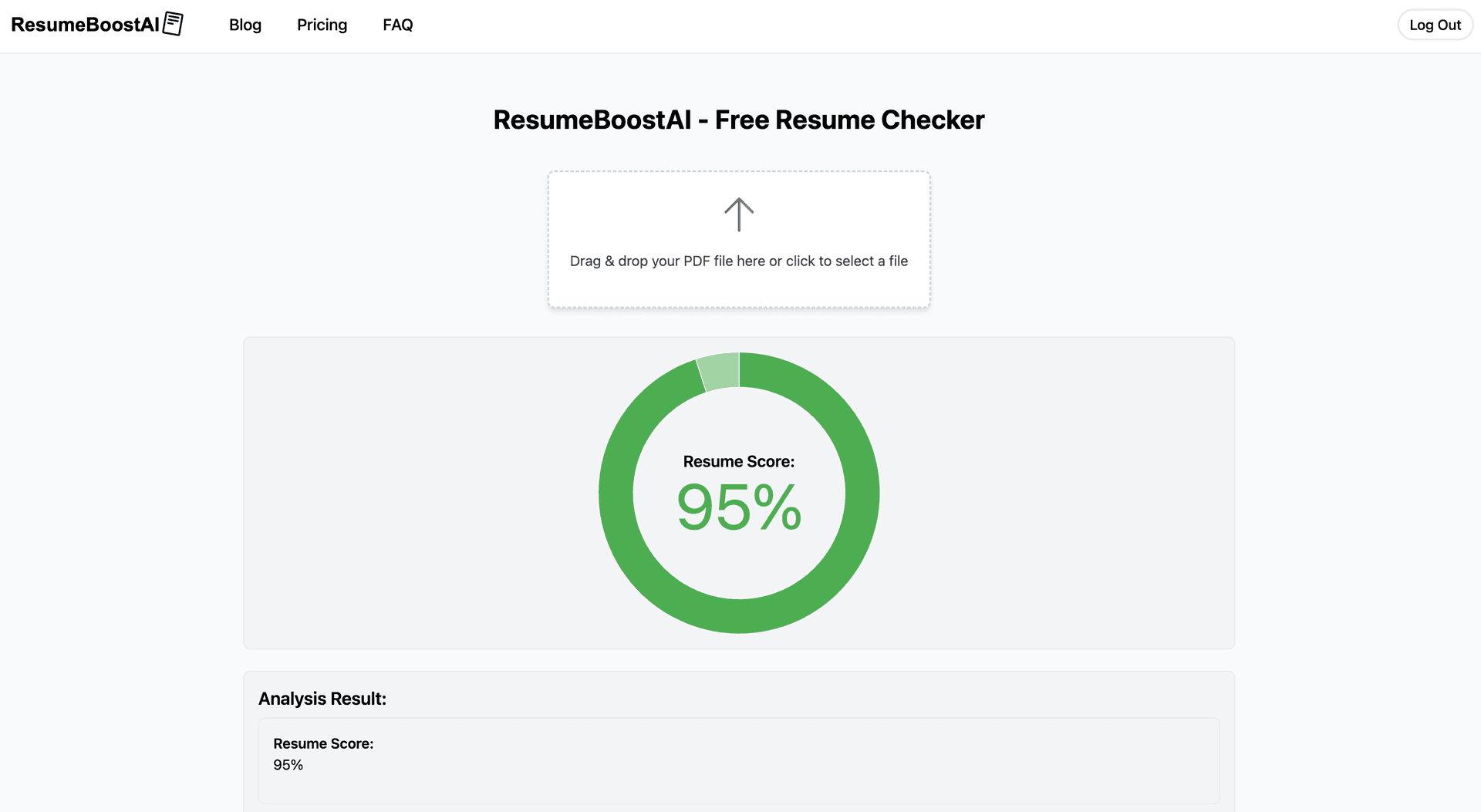Click the page title Free Resume Checker
Image resolution: width=1481 pixels, height=812 pixels.
(x=738, y=120)
